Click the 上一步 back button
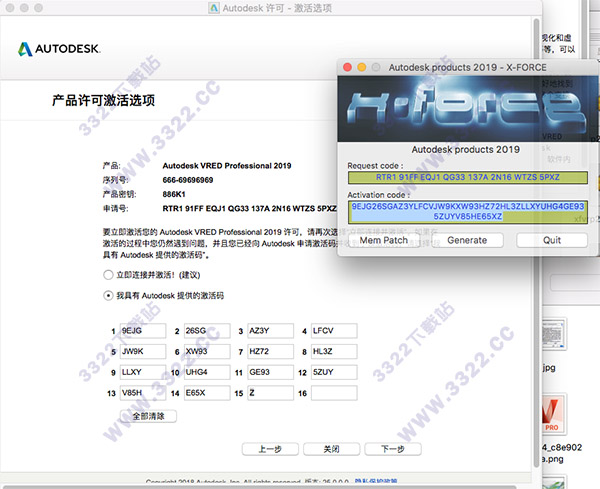 tap(270, 449)
